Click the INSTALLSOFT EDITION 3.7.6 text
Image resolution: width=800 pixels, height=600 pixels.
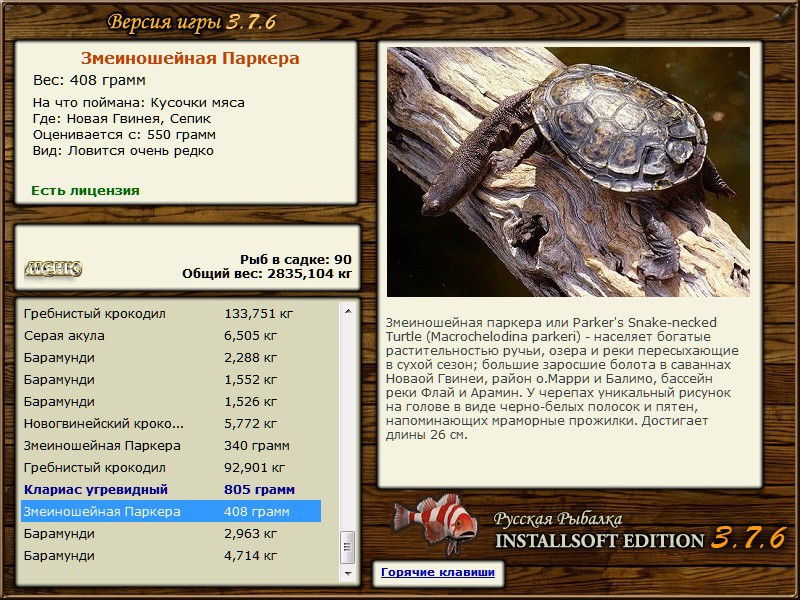(640, 539)
